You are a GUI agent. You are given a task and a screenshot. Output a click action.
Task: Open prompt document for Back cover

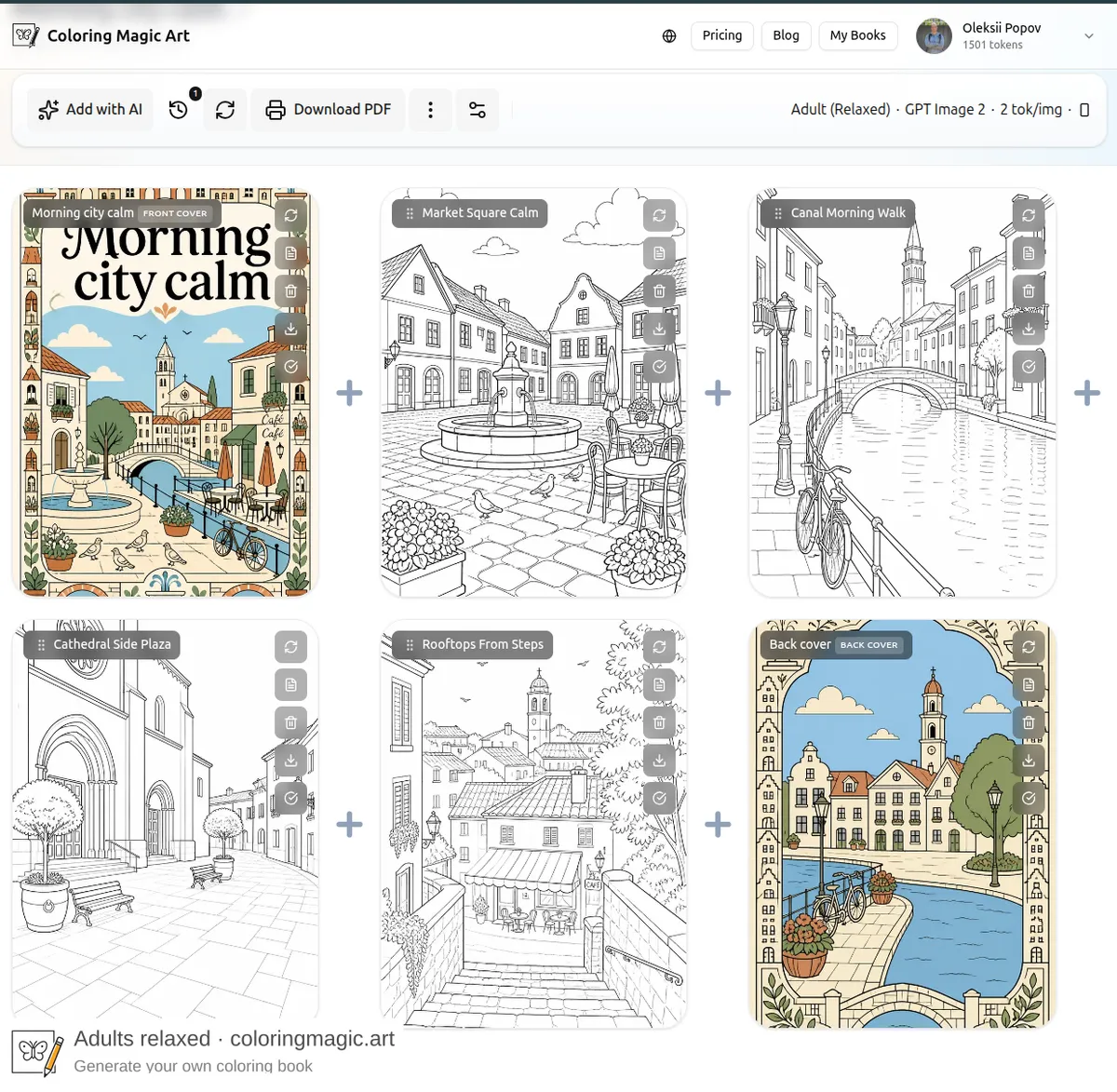(1029, 685)
